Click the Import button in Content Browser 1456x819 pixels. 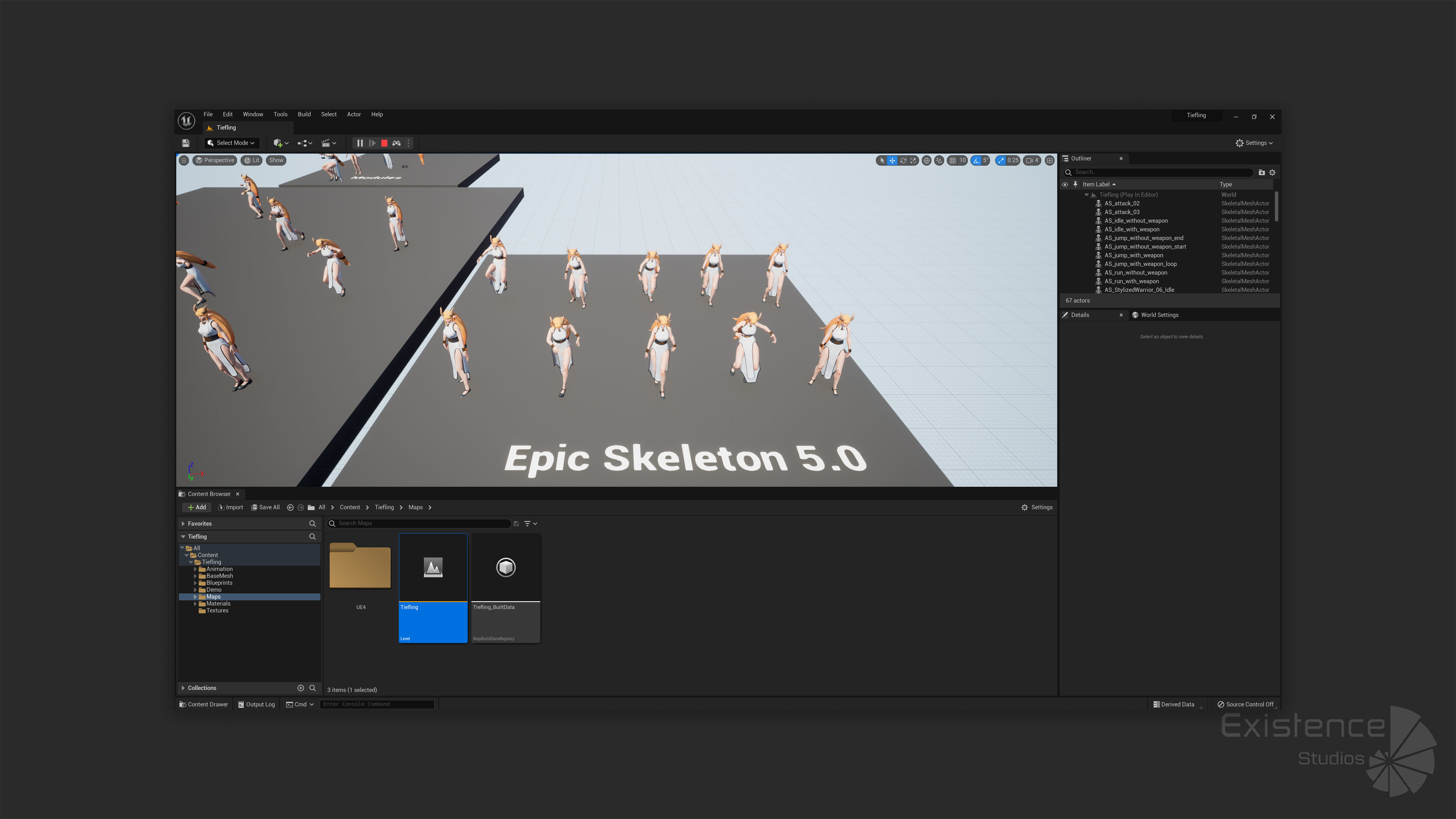pos(231,507)
